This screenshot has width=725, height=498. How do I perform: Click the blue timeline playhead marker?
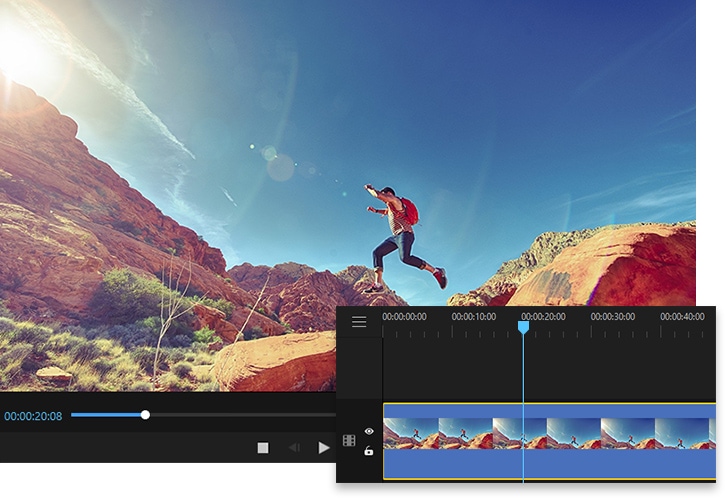pyautogui.click(x=523, y=327)
